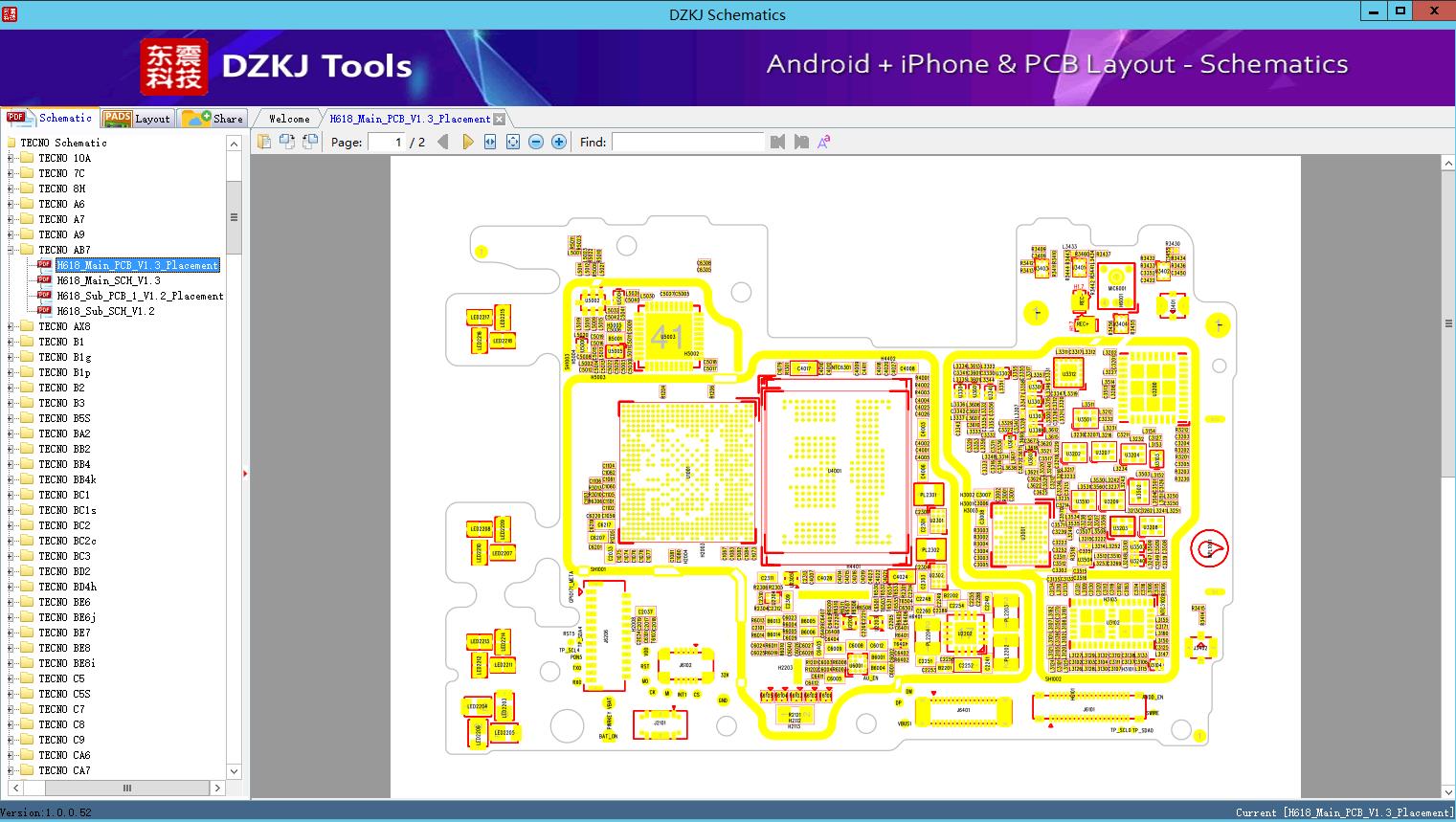The width and height of the screenshot is (1456, 822).
Task: Expand the TECNO 10A folder
Action: pos(11,158)
